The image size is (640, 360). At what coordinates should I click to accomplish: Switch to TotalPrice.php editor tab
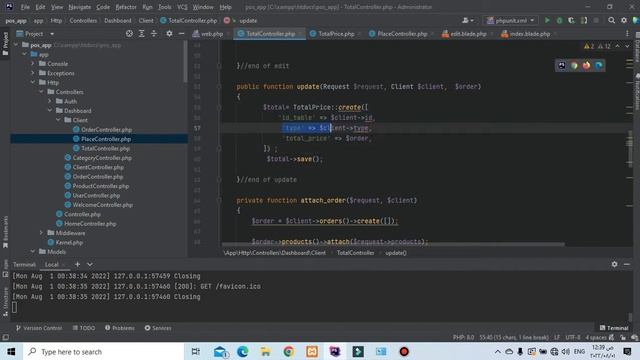tap(332, 34)
